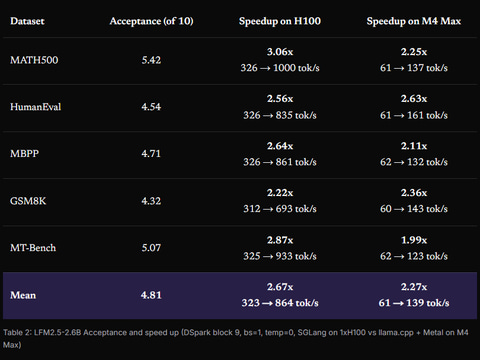
Task: Click the 312 → 693 tok/s text
Action: [280, 209]
